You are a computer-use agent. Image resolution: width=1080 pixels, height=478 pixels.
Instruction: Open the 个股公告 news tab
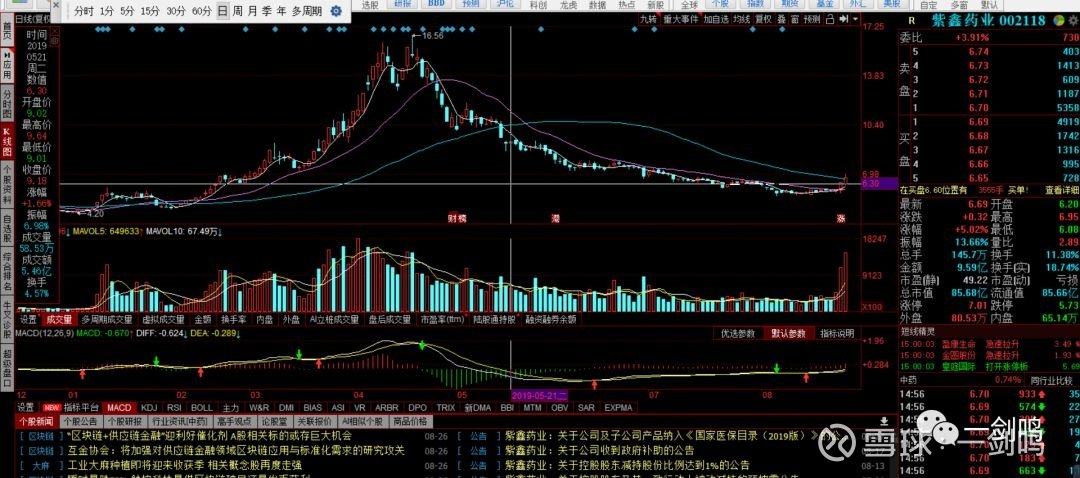80,422
